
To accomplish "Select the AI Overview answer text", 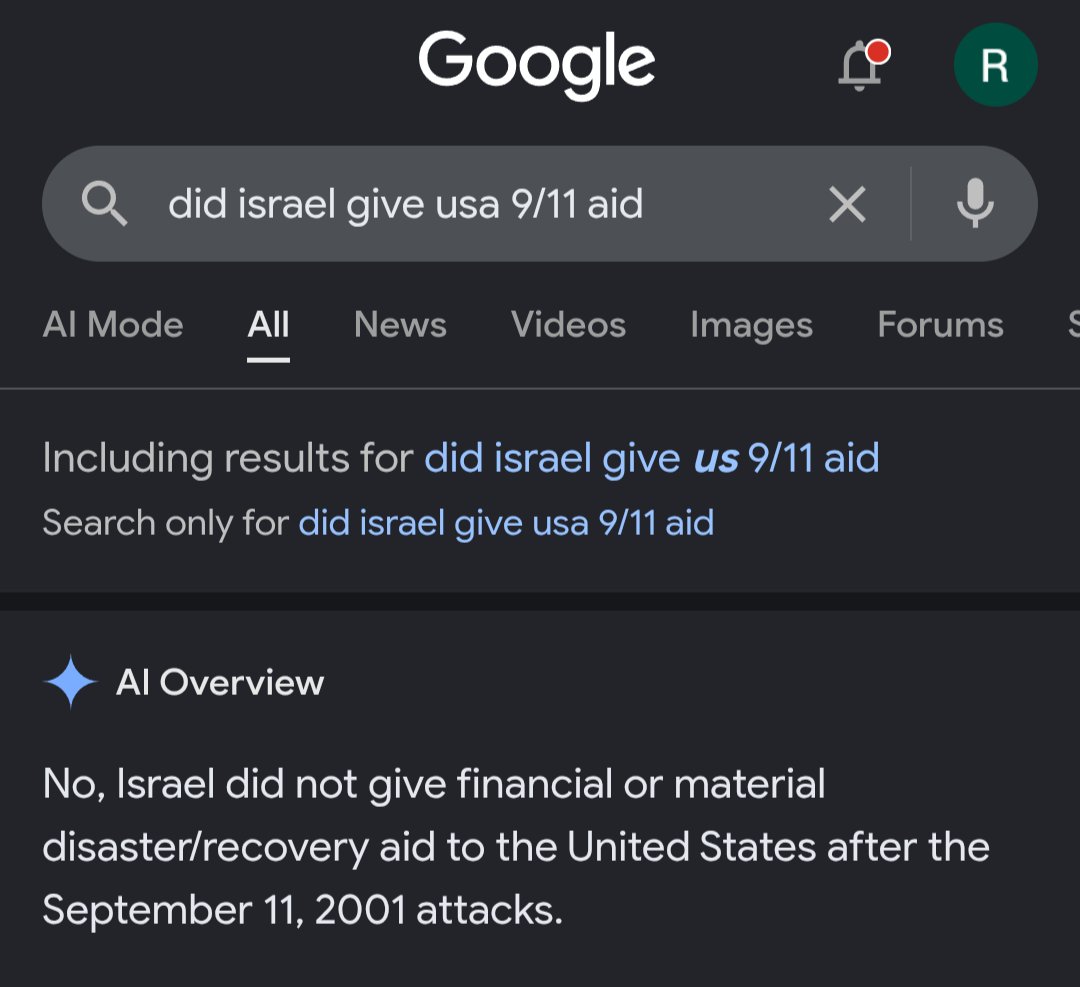I will [516, 846].
